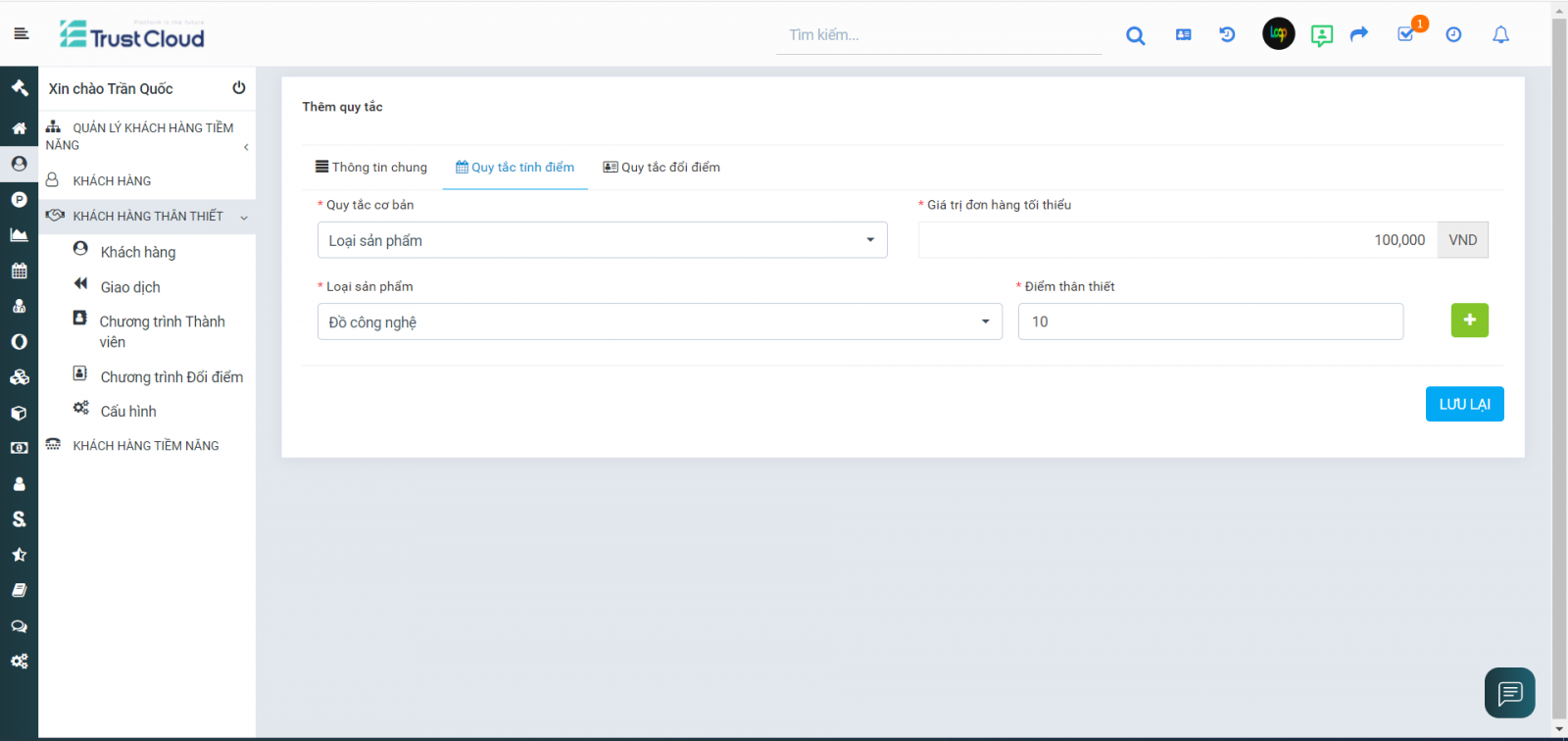
Task: Click the power logout icon
Action: [238, 88]
